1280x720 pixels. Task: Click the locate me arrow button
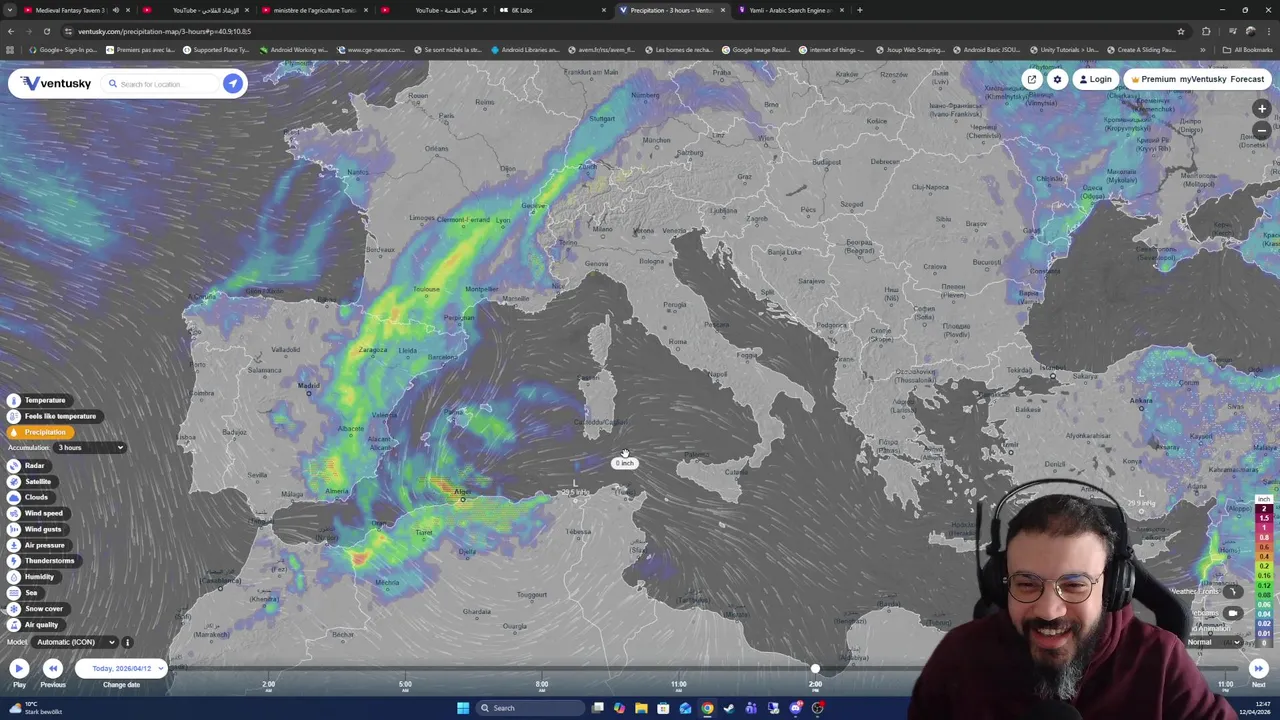232,84
